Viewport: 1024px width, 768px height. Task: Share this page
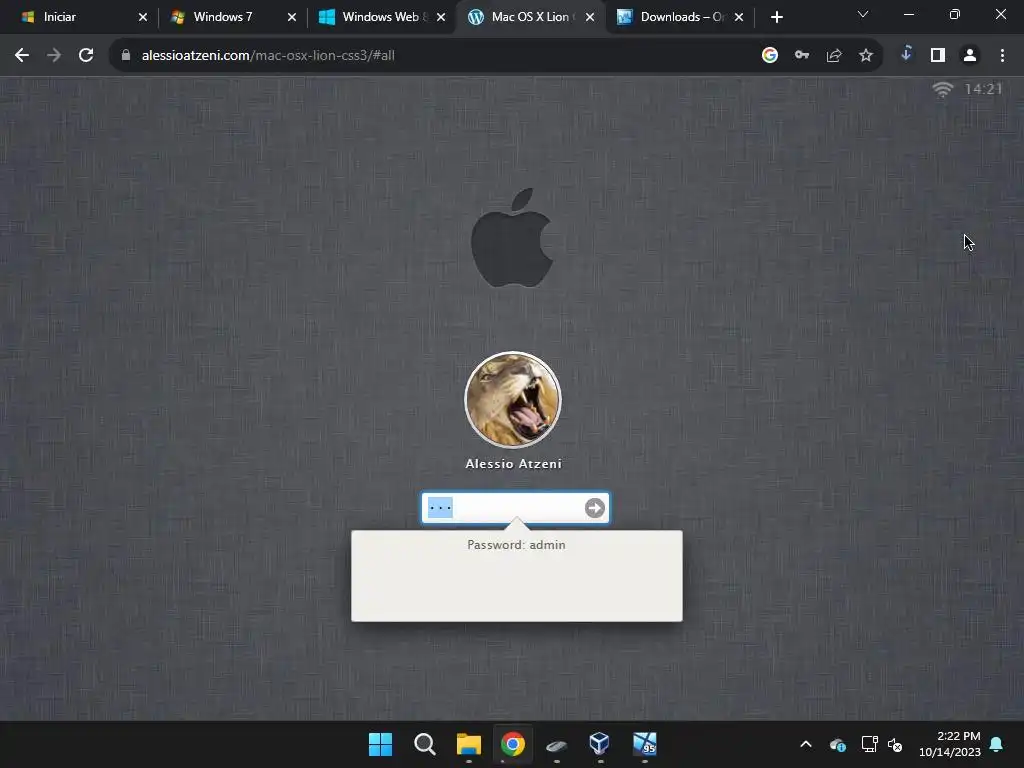tap(834, 56)
